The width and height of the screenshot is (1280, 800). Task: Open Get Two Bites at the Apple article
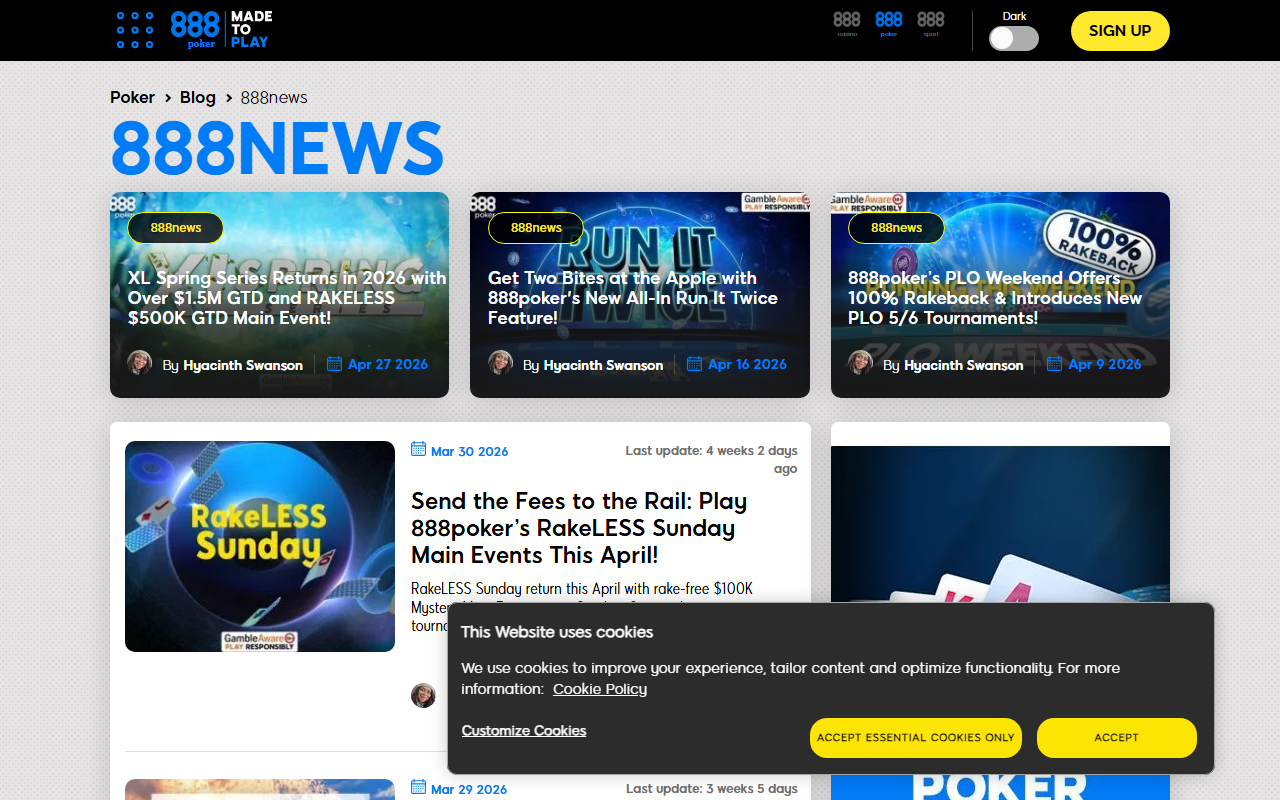pyautogui.click(x=633, y=298)
